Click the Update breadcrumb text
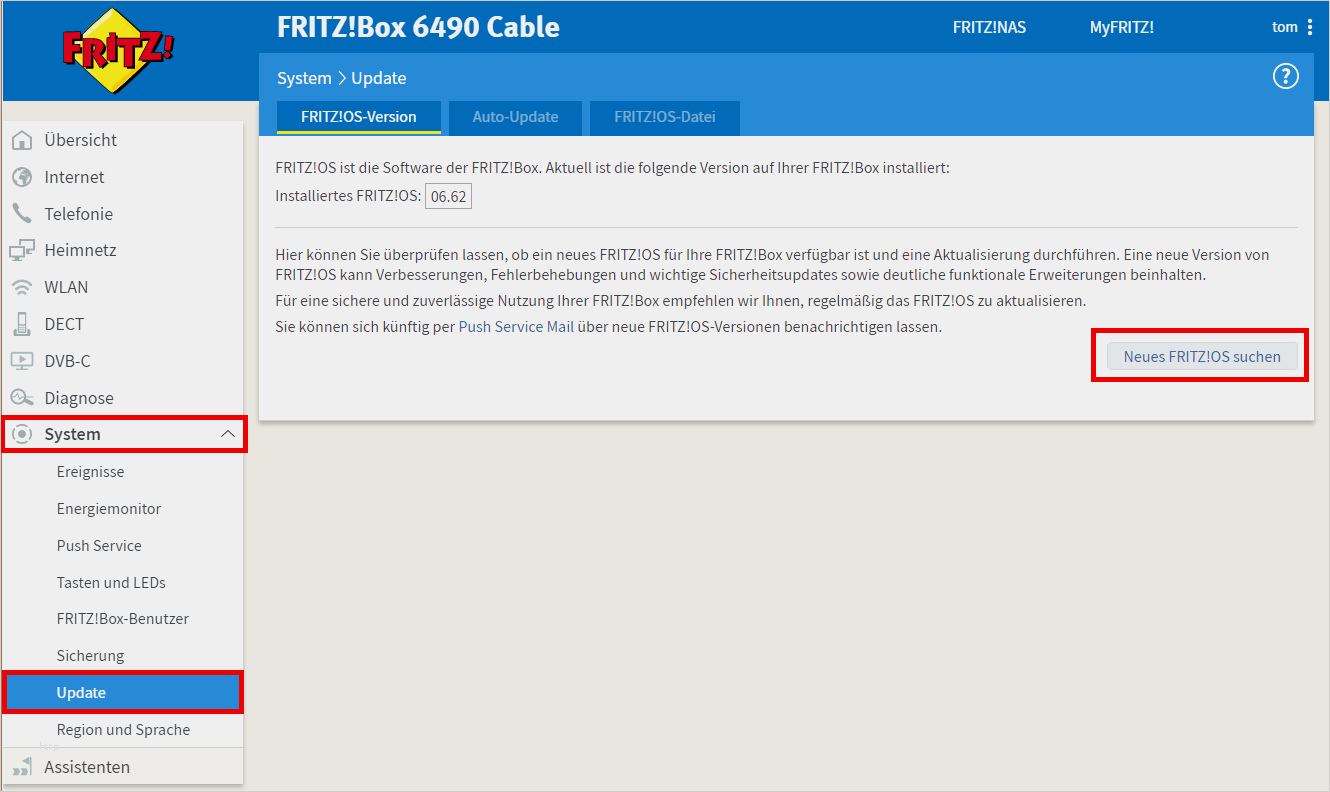This screenshot has width=1330, height=792. [379, 78]
